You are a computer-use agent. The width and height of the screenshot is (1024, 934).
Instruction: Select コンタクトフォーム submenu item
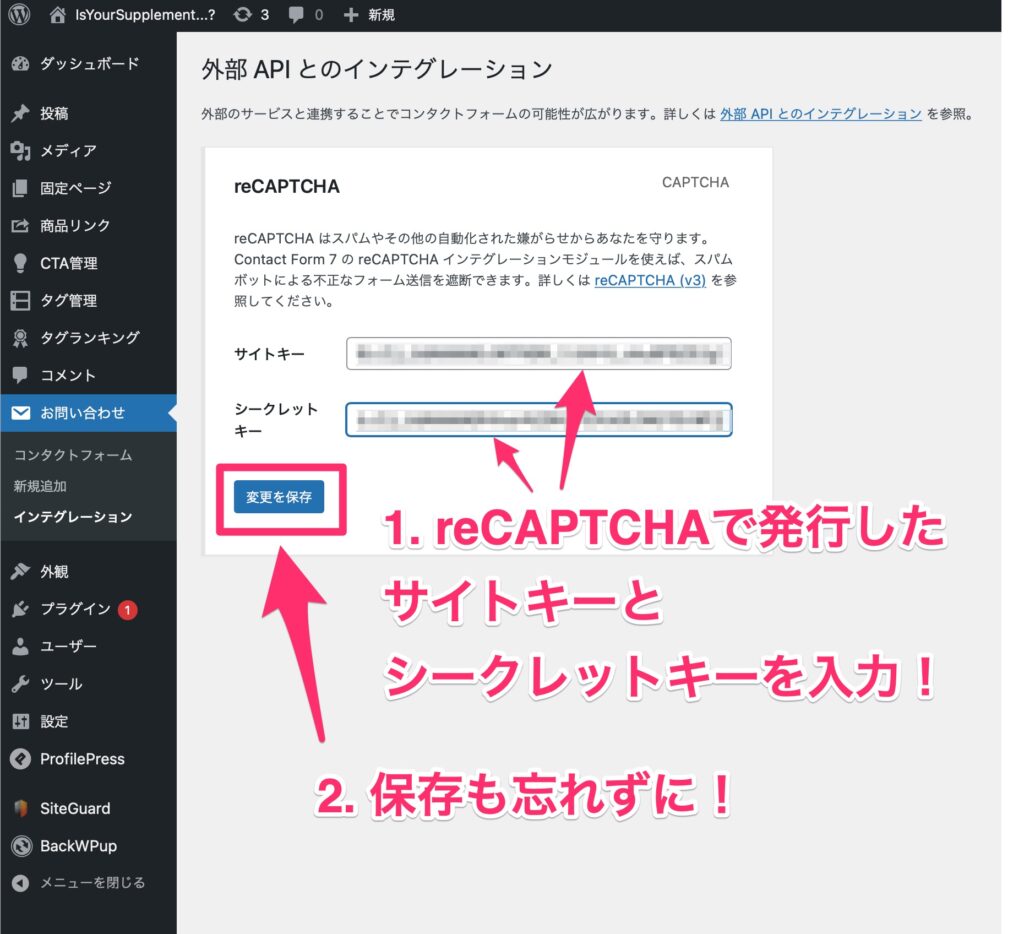coord(73,455)
